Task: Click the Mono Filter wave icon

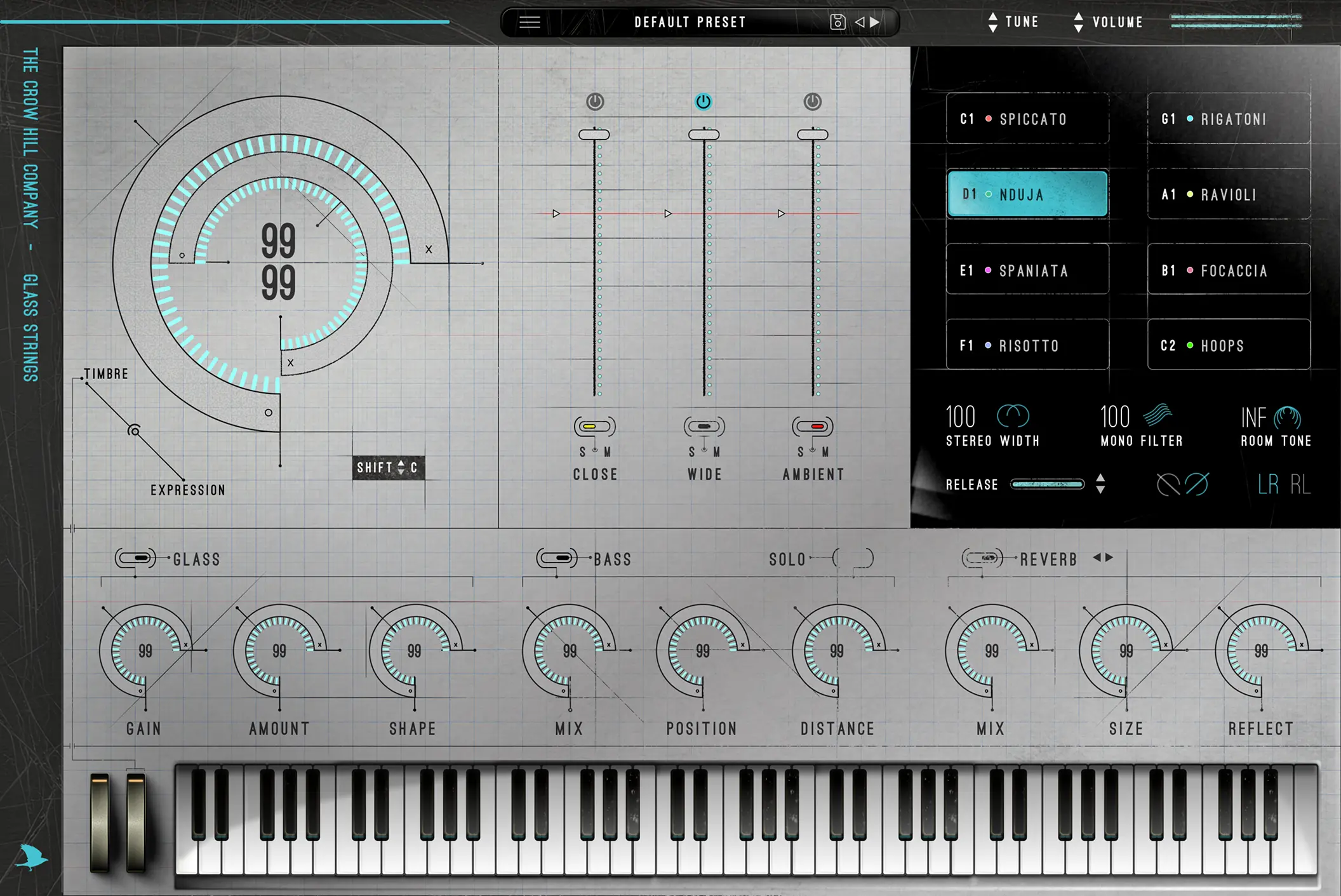Action: [x=1158, y=415]
